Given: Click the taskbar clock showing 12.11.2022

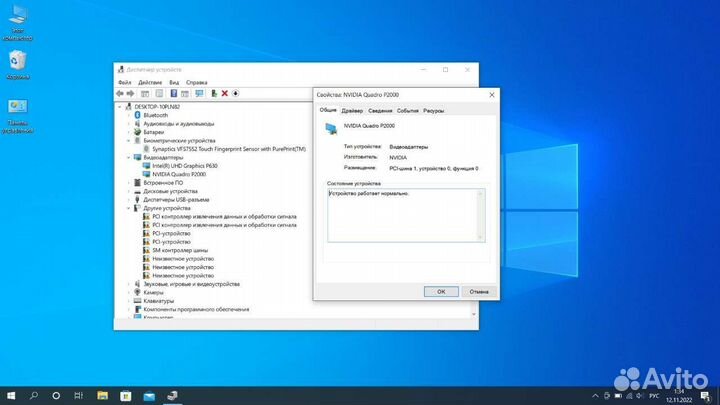Looking at the screenshot, I should [679, 395].
